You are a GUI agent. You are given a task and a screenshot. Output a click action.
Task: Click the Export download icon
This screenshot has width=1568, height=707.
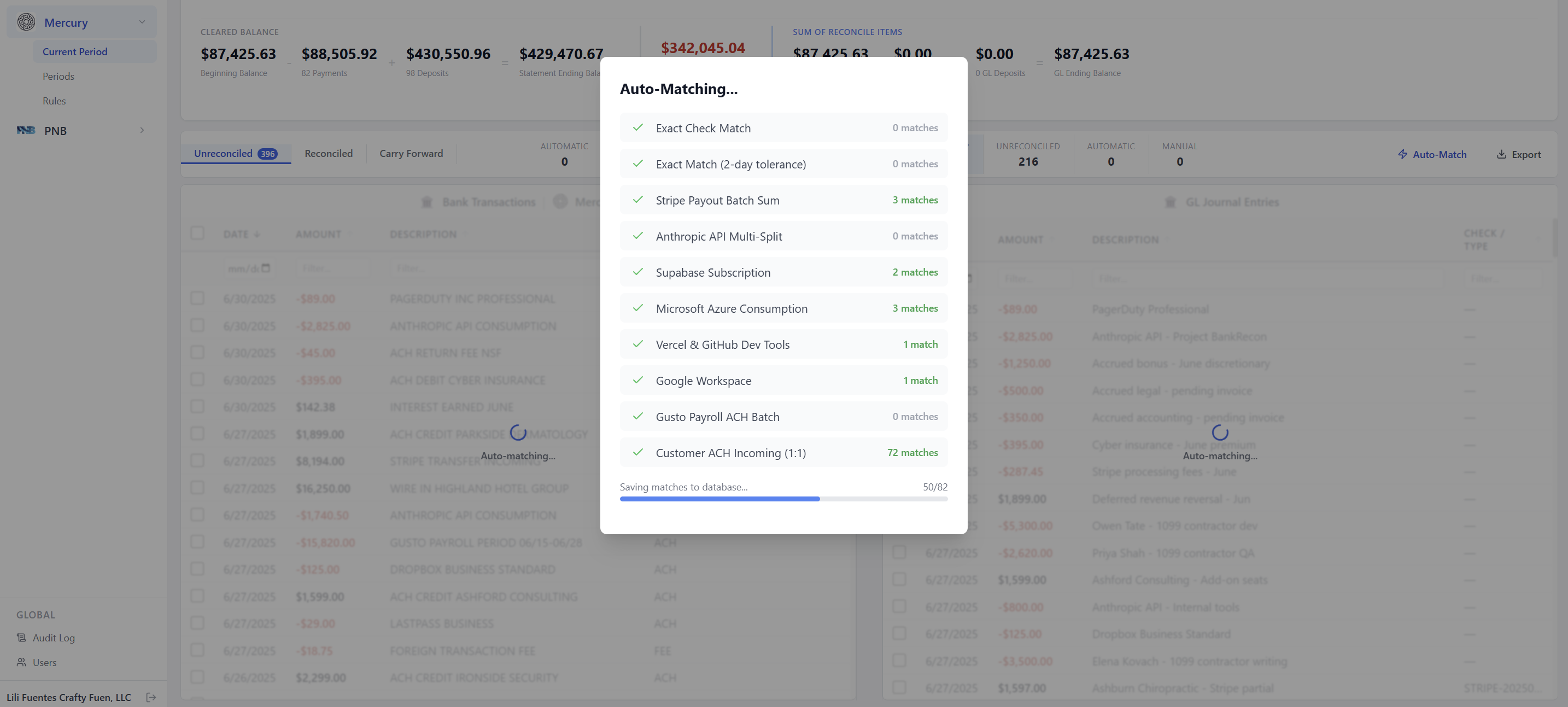pyautogui.click(x=1502, y=154)
